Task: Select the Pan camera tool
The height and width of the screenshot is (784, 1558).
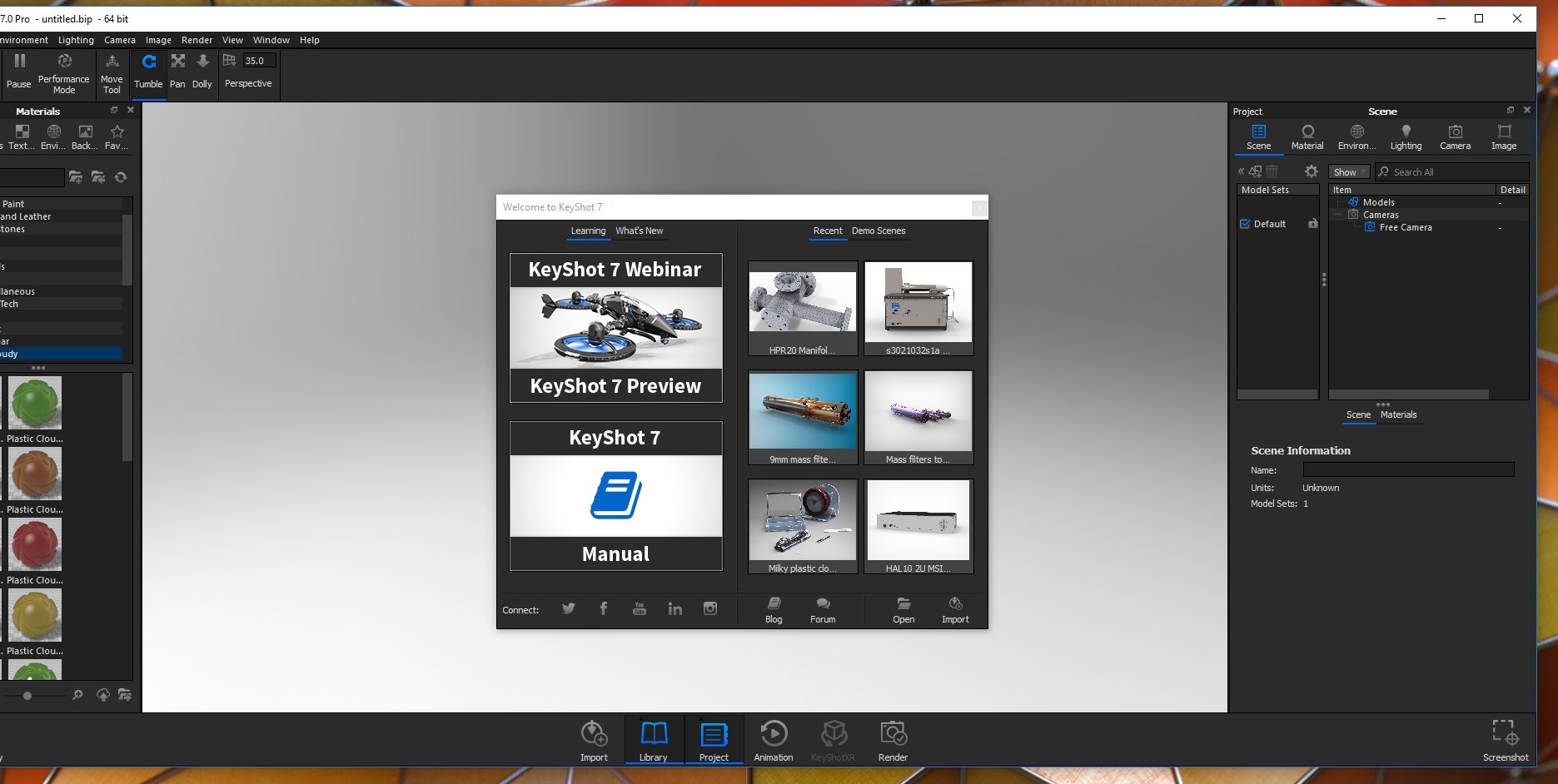Action: tap(177, 72)
